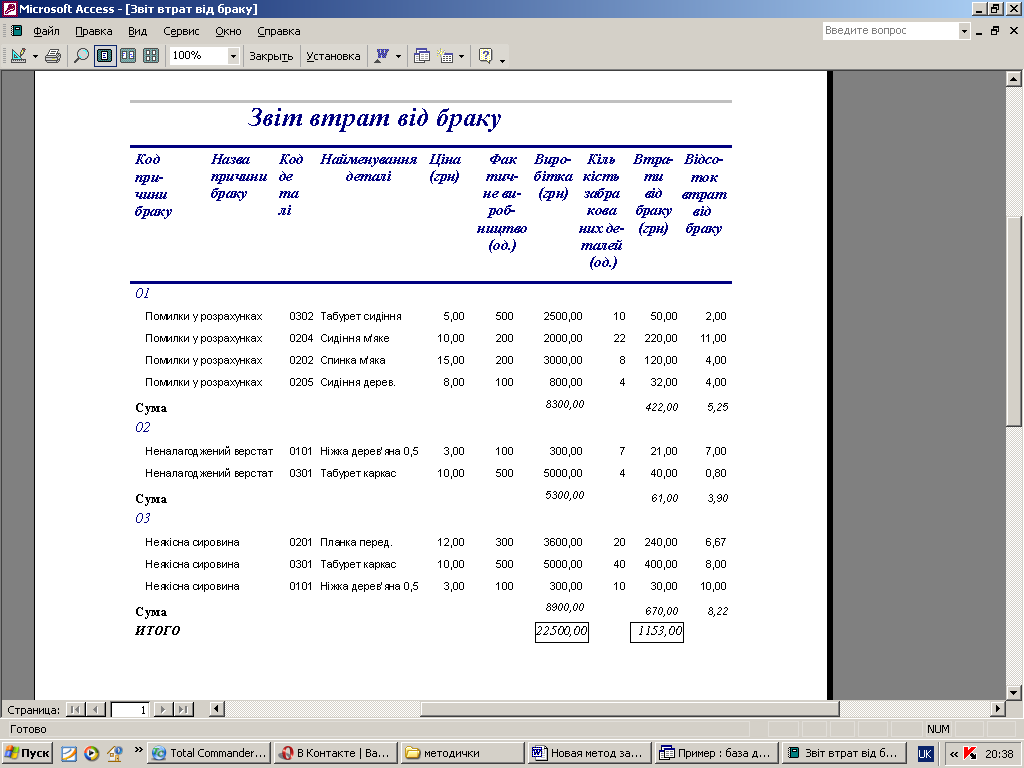Expand the Office Links dropdown arrow
Screen dimensions: 1024x768
(398, 56)
